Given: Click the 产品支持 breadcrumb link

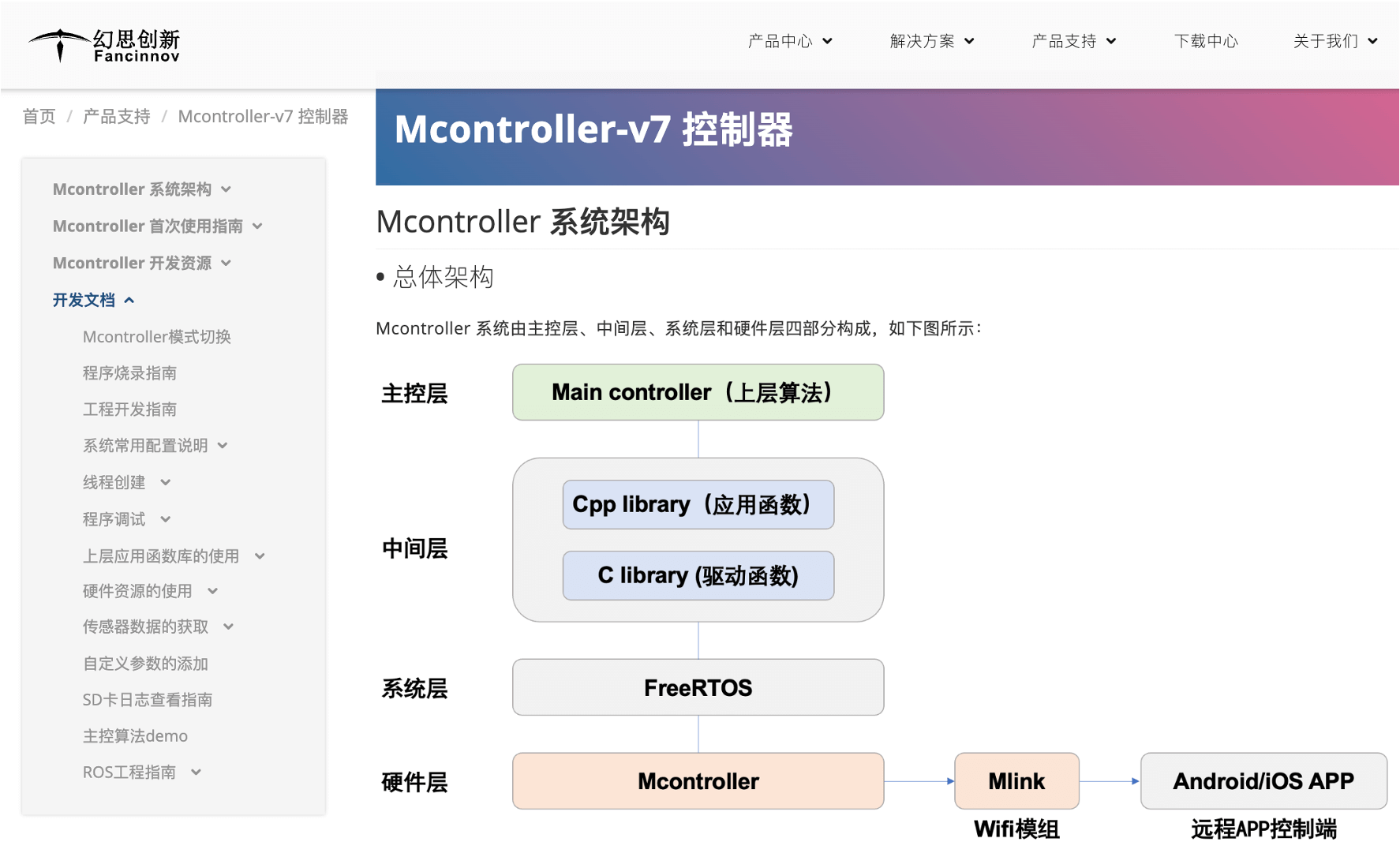Looking at the screenshot, I should coord(117,117).
